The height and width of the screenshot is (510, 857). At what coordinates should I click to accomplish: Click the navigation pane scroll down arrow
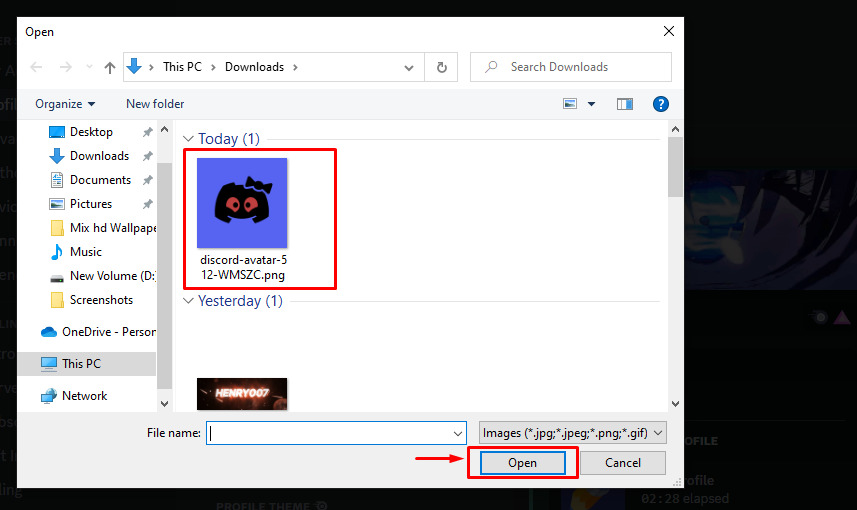pos(165,403)
